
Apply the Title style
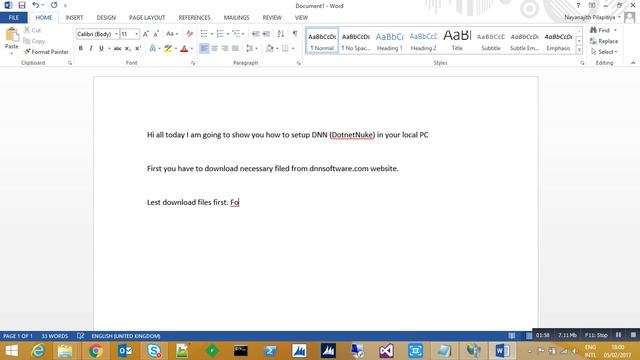[x=457, y=41]
